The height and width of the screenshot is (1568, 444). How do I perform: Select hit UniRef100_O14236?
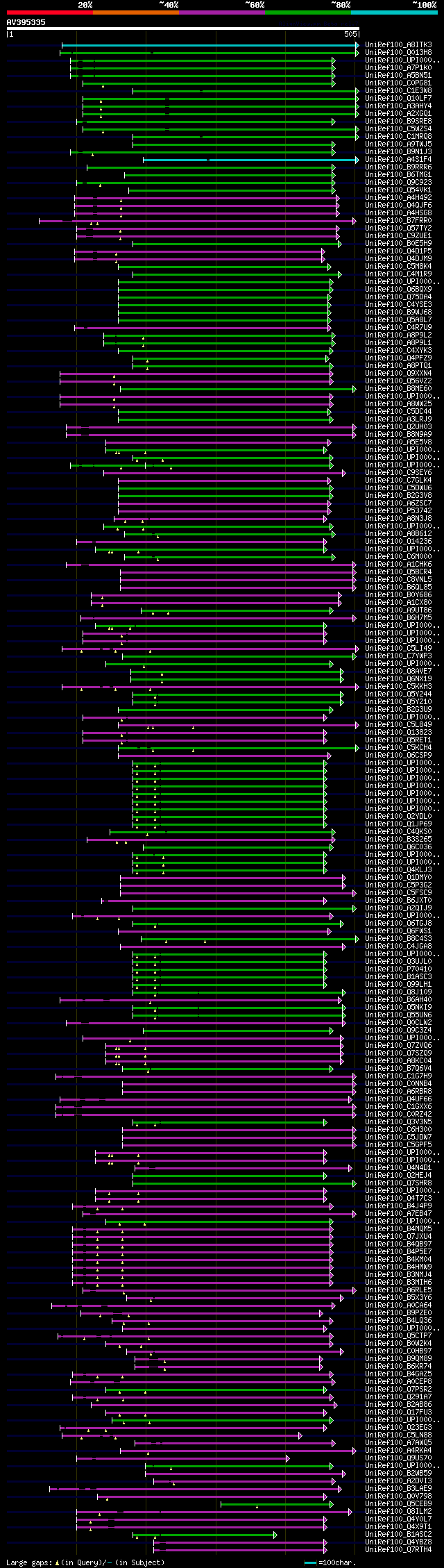398,542
